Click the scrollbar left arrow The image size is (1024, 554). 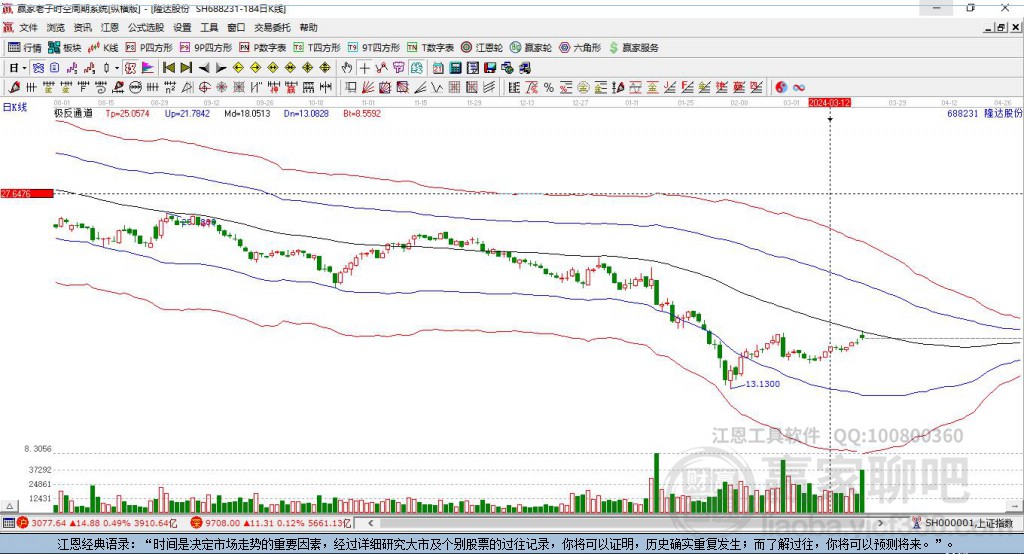click(x=370, y=523)
